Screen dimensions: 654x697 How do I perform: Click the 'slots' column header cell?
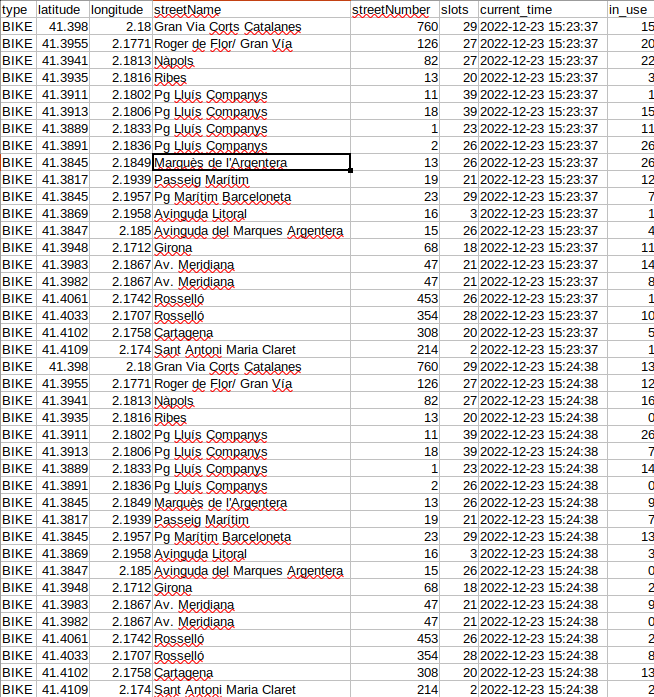(x=459, y=9)
